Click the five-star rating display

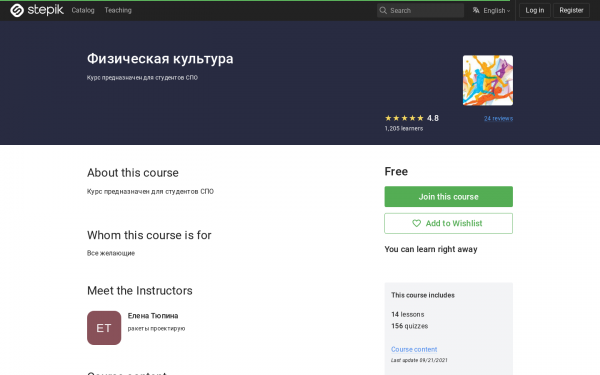(404, 118)
